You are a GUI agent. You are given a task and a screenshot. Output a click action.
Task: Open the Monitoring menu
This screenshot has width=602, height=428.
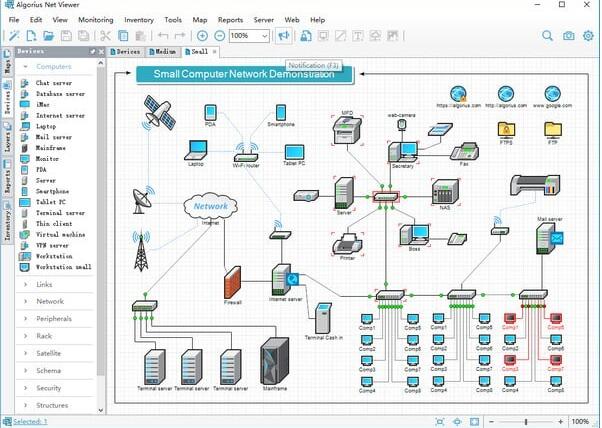click(96, 20)
